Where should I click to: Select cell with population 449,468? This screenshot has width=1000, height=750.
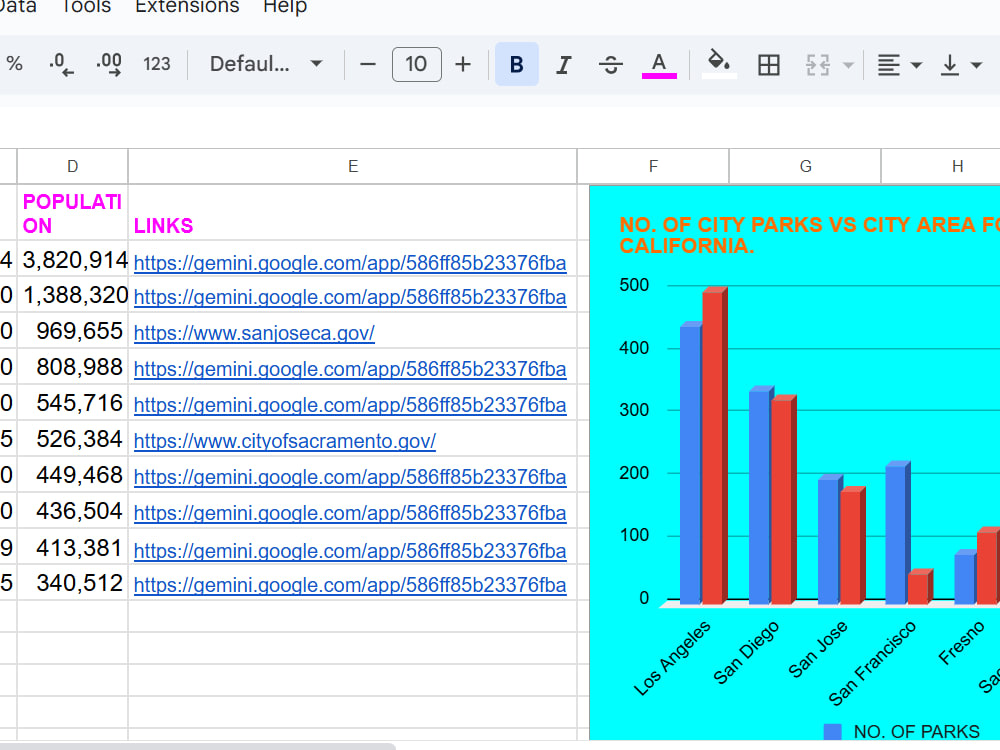[73, 474]
